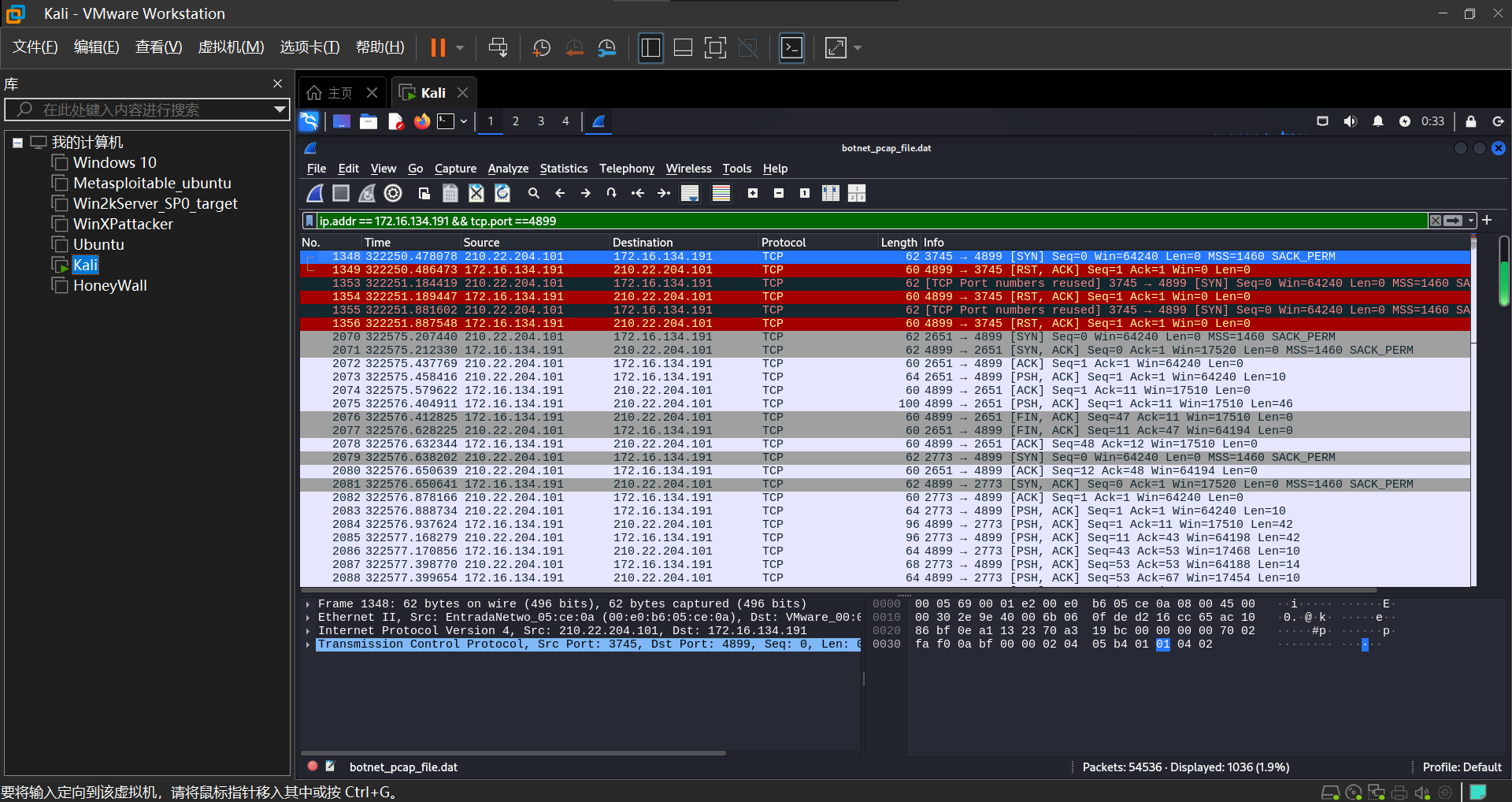The height and width of the screenshot is (802, 1512).
Task: Toggle packet list colorize rules button
Action: click(x=721, y=193)
